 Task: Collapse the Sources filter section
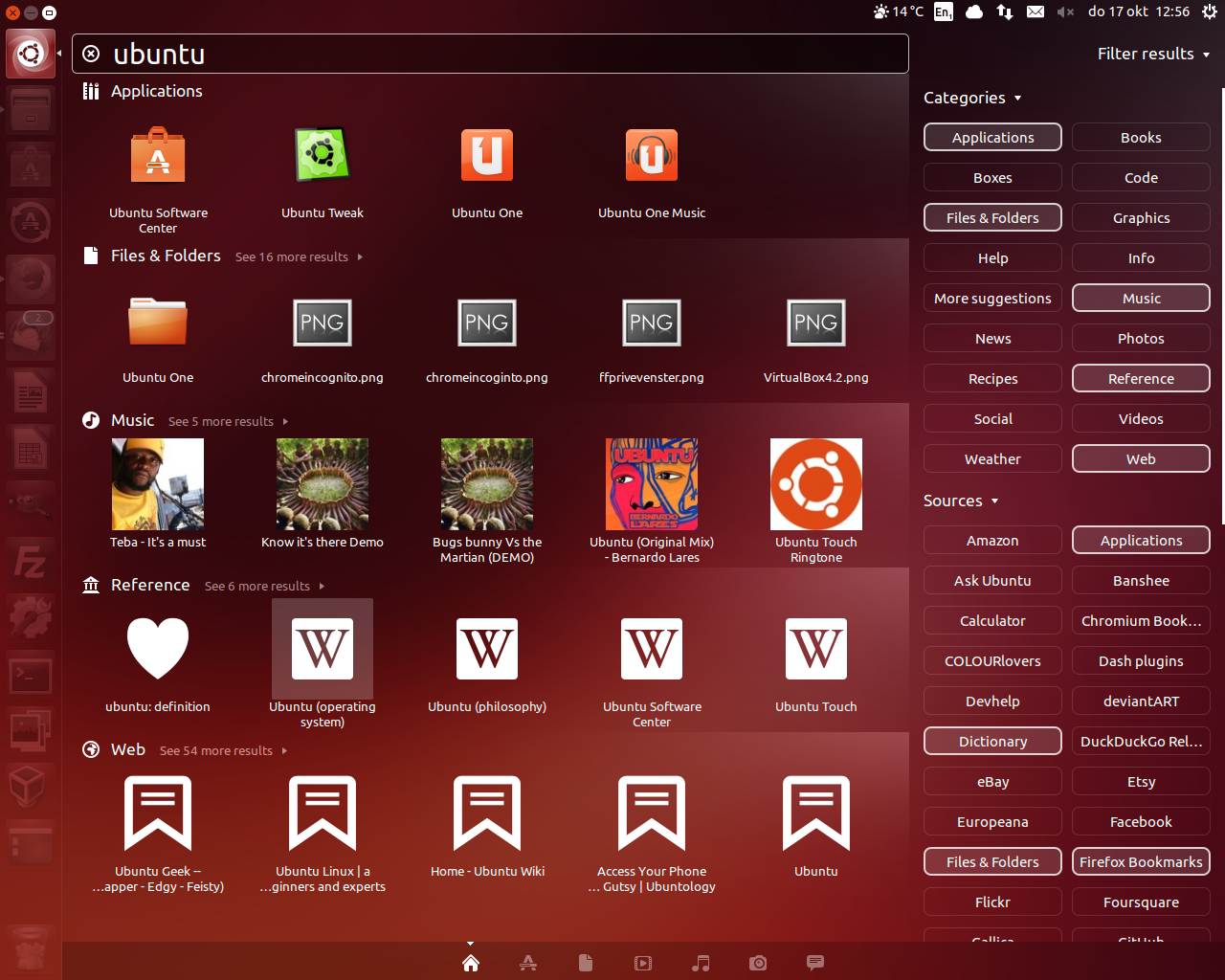pyautogui.click(x=960, y=501)
